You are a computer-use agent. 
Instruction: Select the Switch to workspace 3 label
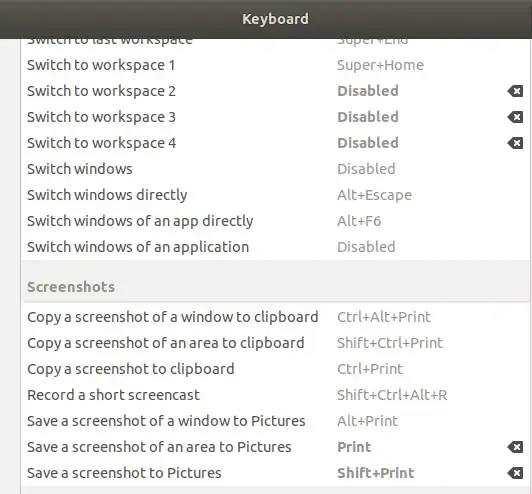tap(101, 117)
